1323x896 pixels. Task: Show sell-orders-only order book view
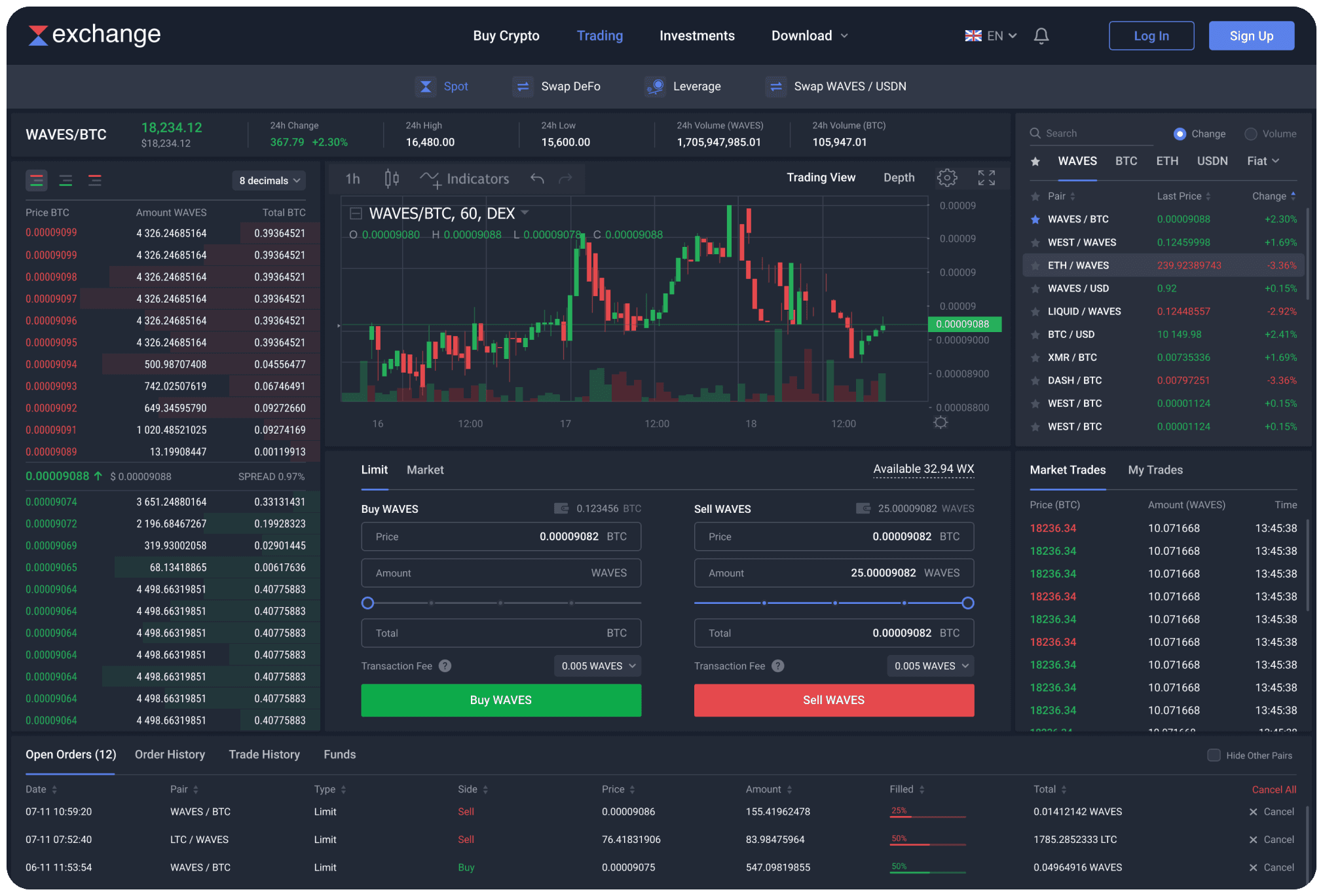pos(95,180)
